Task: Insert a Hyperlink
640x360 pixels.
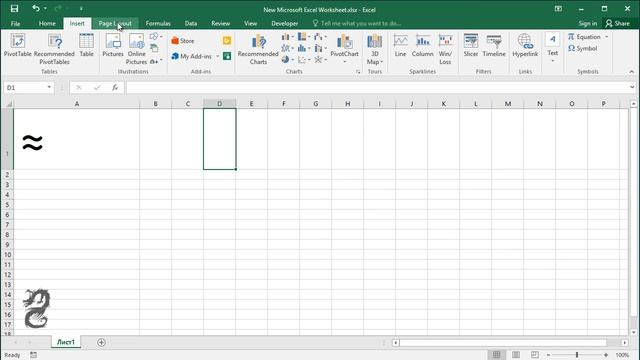Action: 525,45
